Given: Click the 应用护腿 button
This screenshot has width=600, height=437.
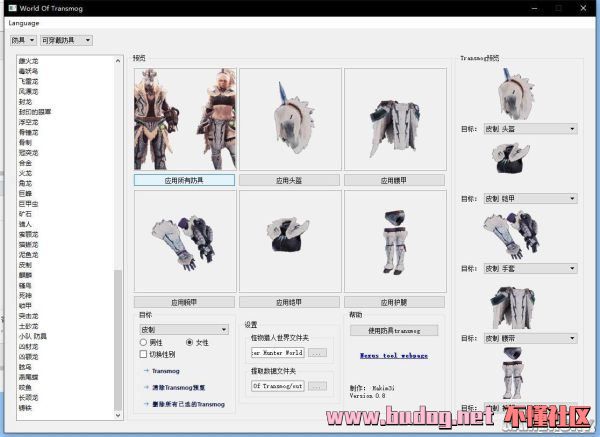Looking at the screenshot, I should pyautogui.click(x=395, y=302).
